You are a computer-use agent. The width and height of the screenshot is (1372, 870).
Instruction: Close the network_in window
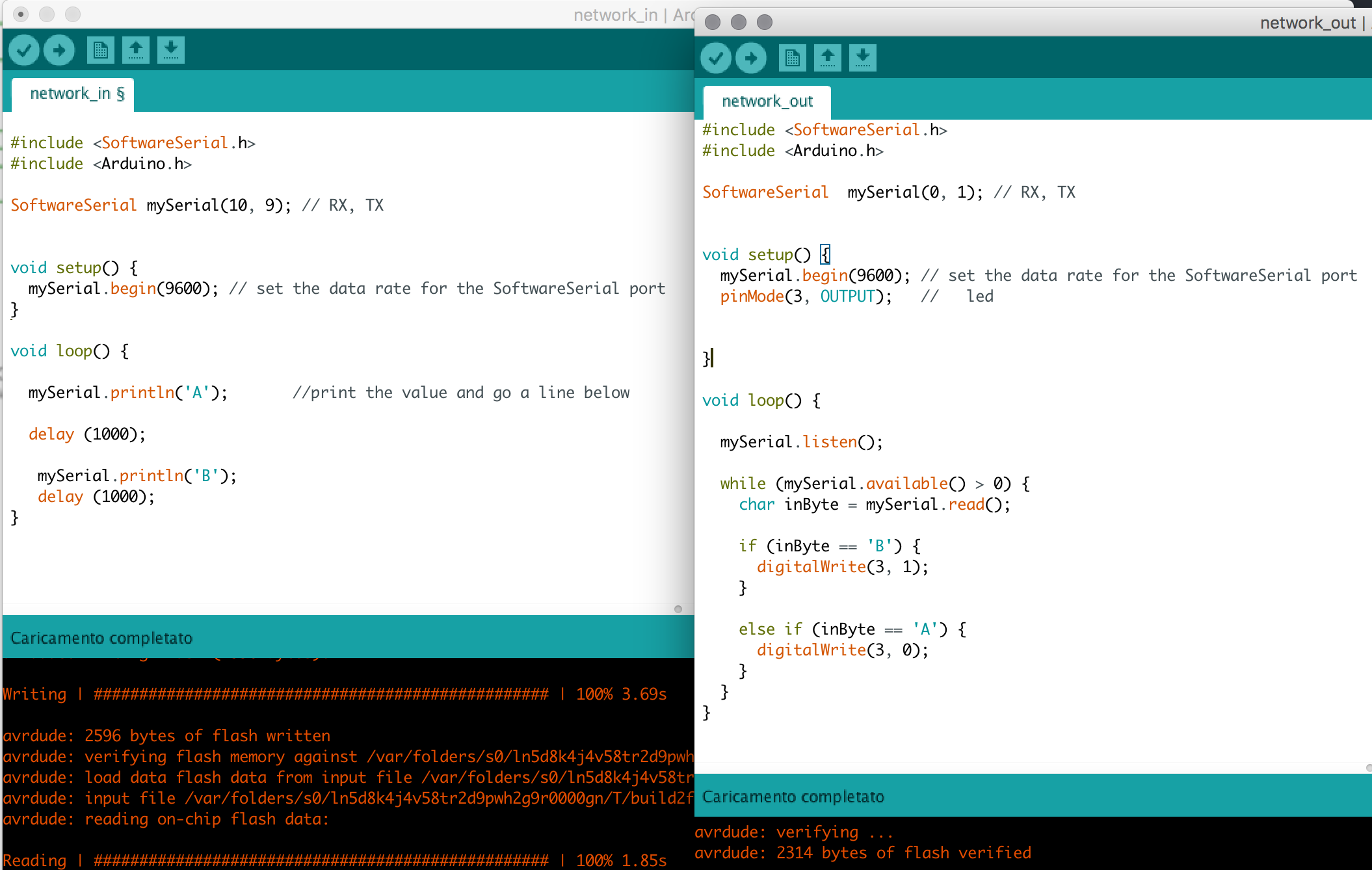[x=21, y=14]
